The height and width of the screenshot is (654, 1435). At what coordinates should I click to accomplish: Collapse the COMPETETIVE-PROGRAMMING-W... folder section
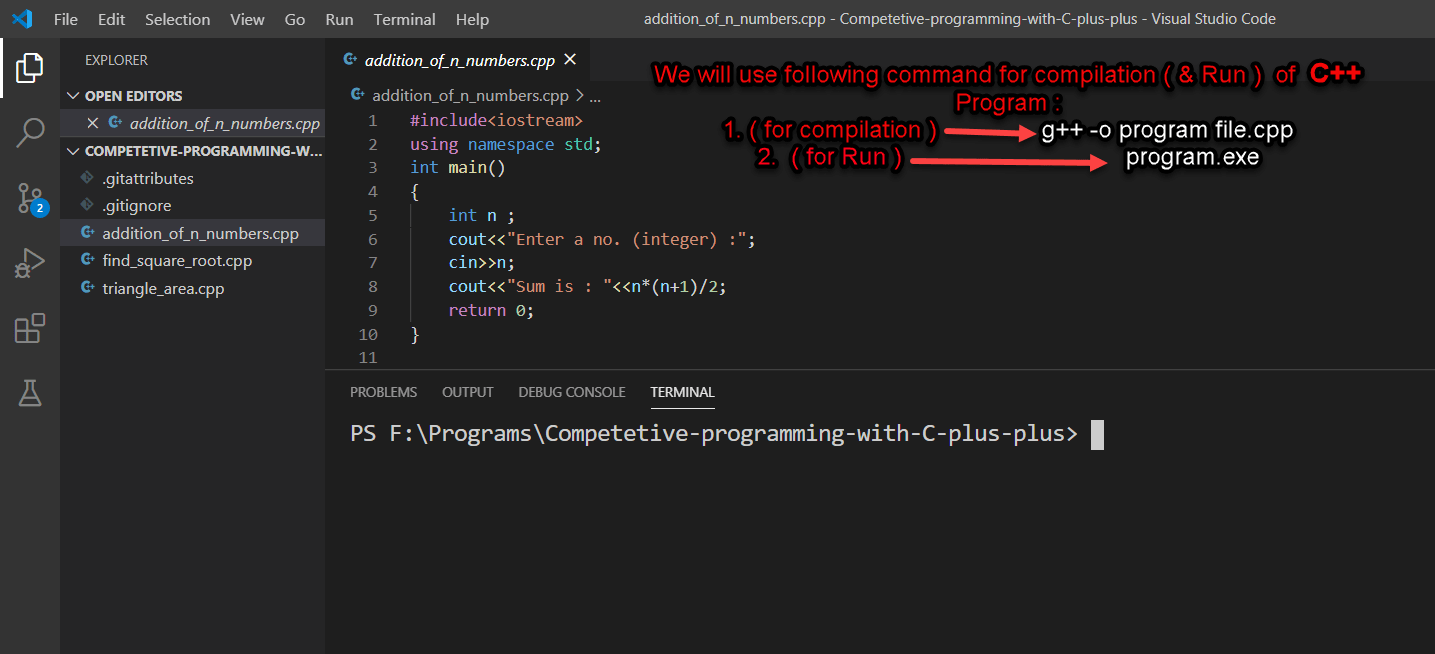[73, 151]
